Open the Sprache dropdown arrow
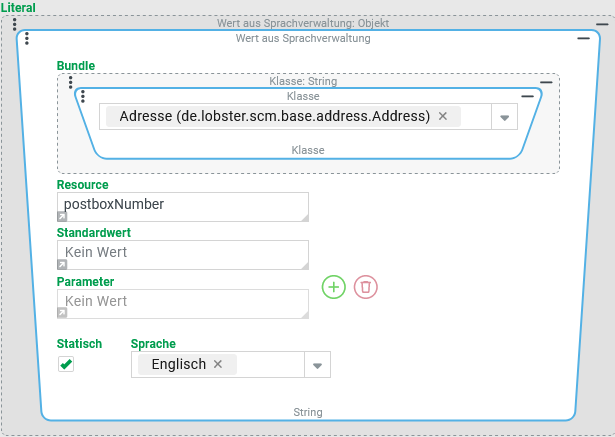 tap(317, 365)
